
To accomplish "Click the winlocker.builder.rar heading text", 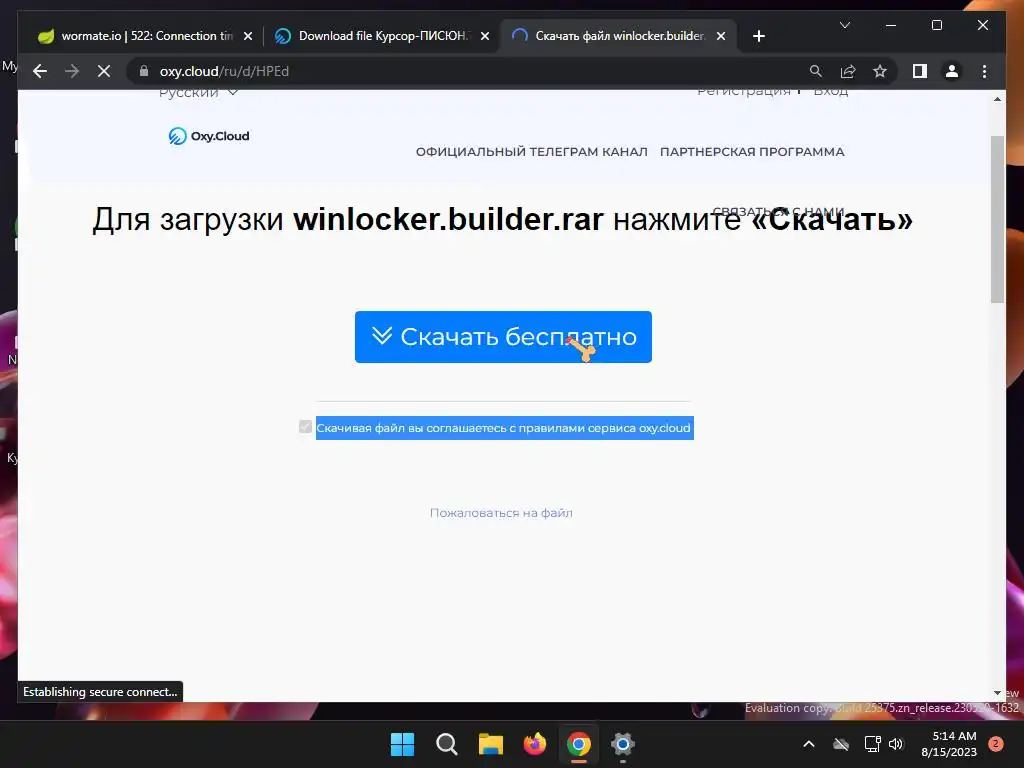I will (448, 219).
